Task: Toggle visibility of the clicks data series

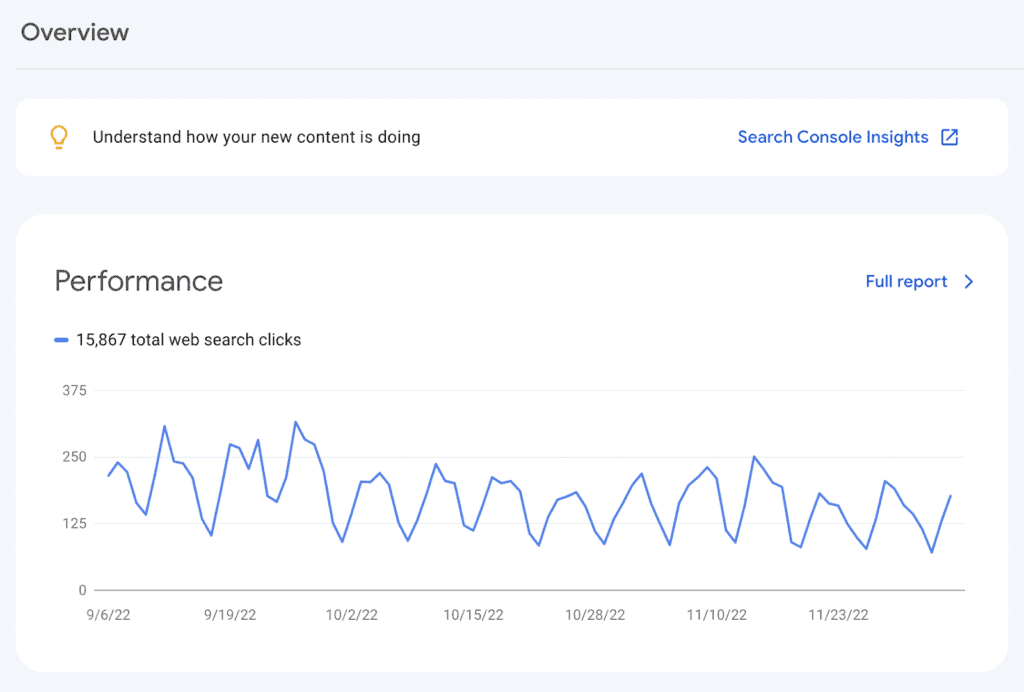Action: [x=188, y=339]
